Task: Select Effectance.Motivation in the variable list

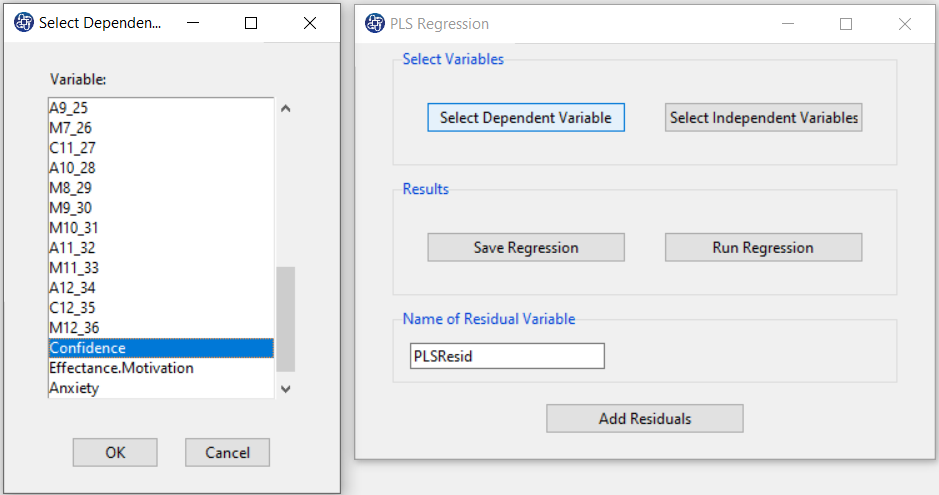Action: coord(161,368)
